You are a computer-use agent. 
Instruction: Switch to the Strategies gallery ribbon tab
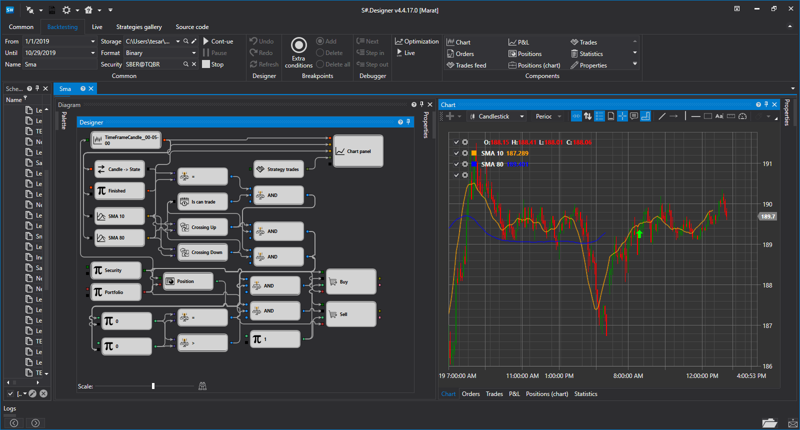pyautogui.click(x=139, y=27)
